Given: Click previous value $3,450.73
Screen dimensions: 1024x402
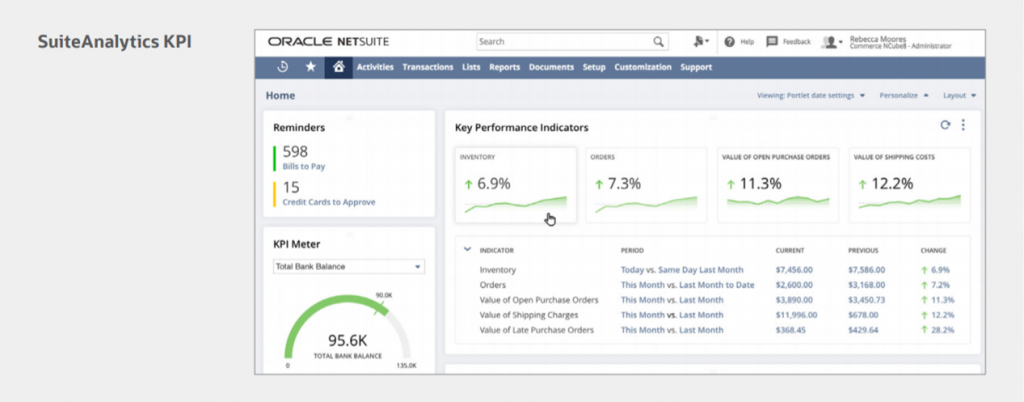Looking at the screenshot, I should [867, 300].
